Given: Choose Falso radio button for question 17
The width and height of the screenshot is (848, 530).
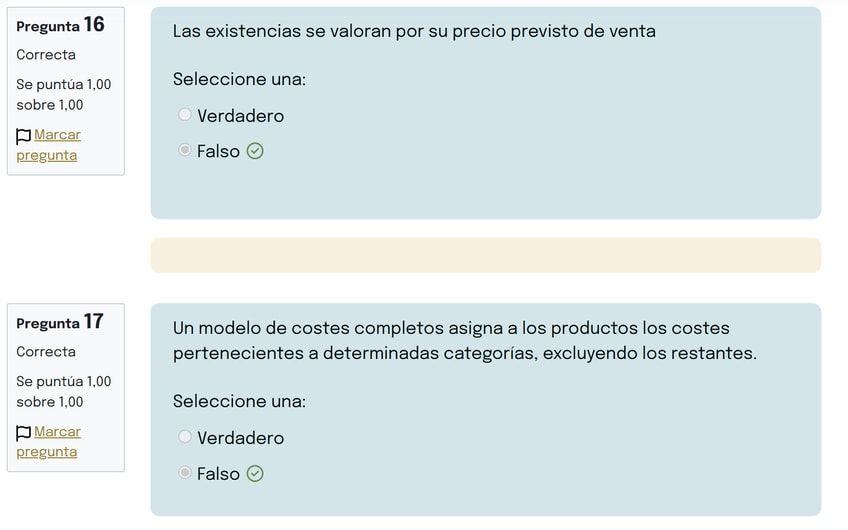Looking at the screenshot, I should click(x=185, y=473).
